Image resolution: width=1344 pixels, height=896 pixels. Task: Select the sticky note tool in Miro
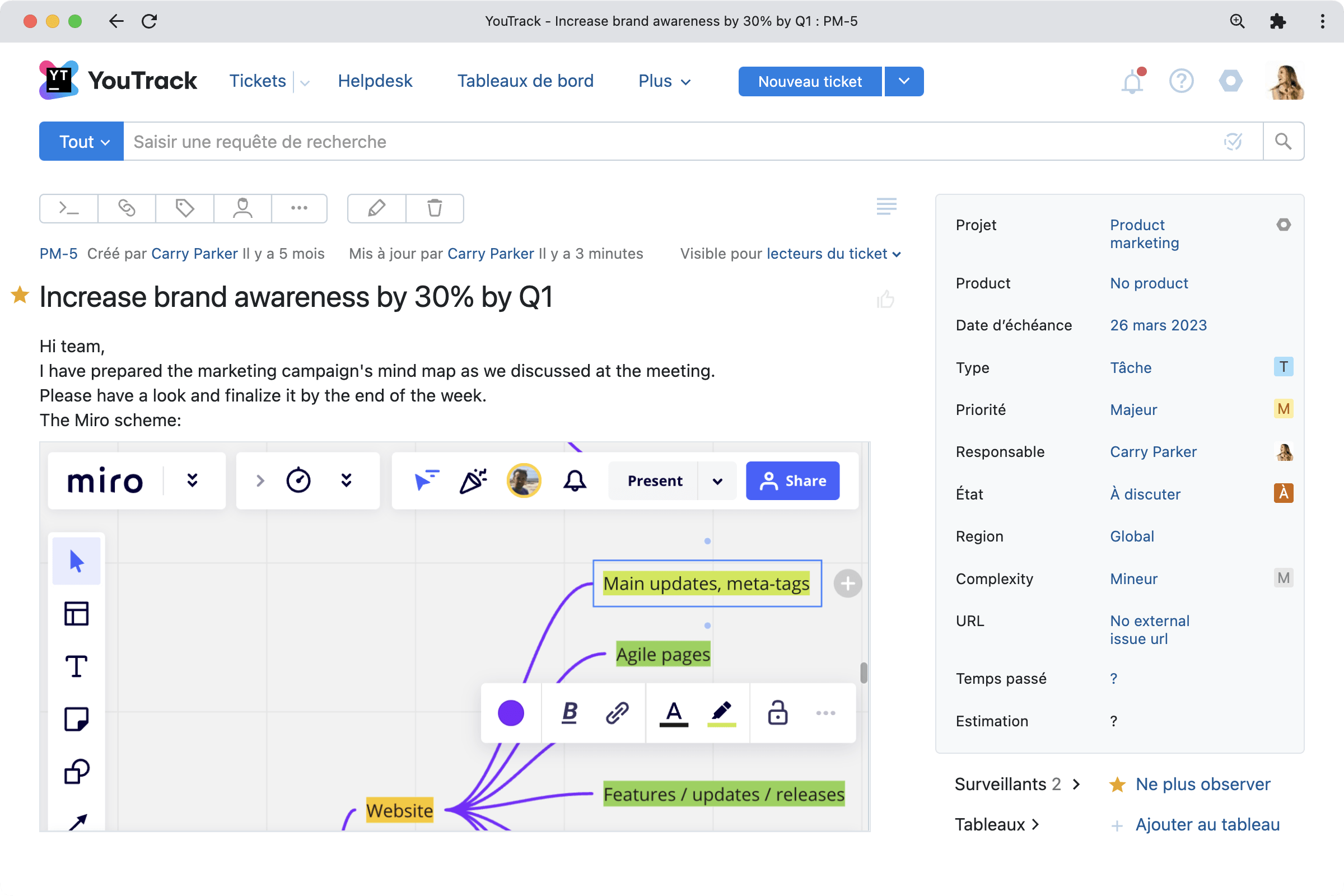pyautogui.click(x=77, y=719)
